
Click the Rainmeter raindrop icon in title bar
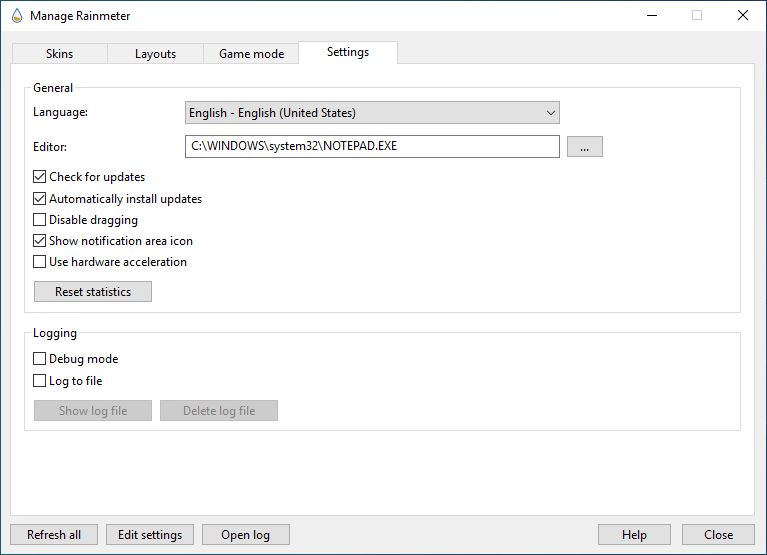[x=17, y=16]
